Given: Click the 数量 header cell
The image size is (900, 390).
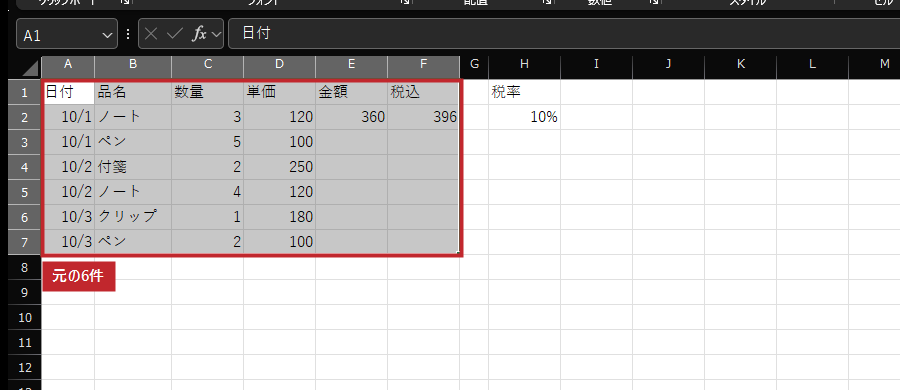Looking at the screenshot, I should [208, 92].
